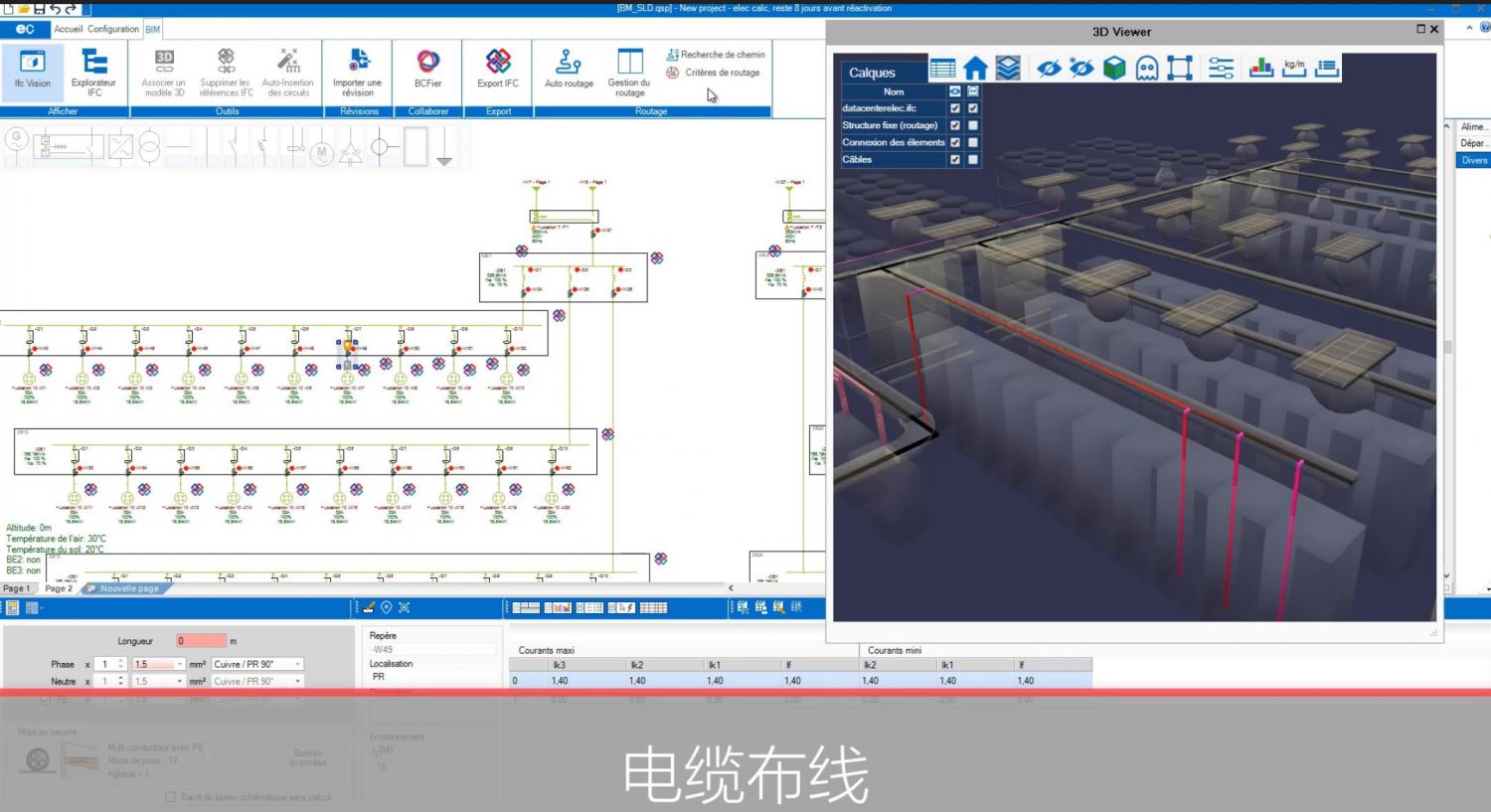Open the sliders settings icon in 3D Viewer
The height and width of the screenshot is (812, 1491).
1221,69
